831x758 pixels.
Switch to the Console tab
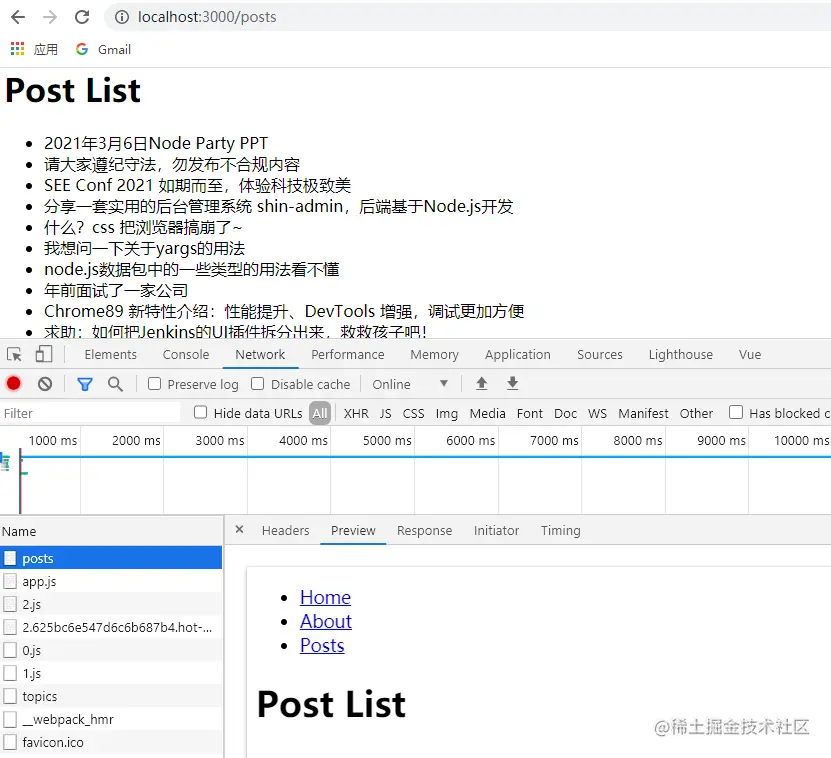(x=186, y=355)
